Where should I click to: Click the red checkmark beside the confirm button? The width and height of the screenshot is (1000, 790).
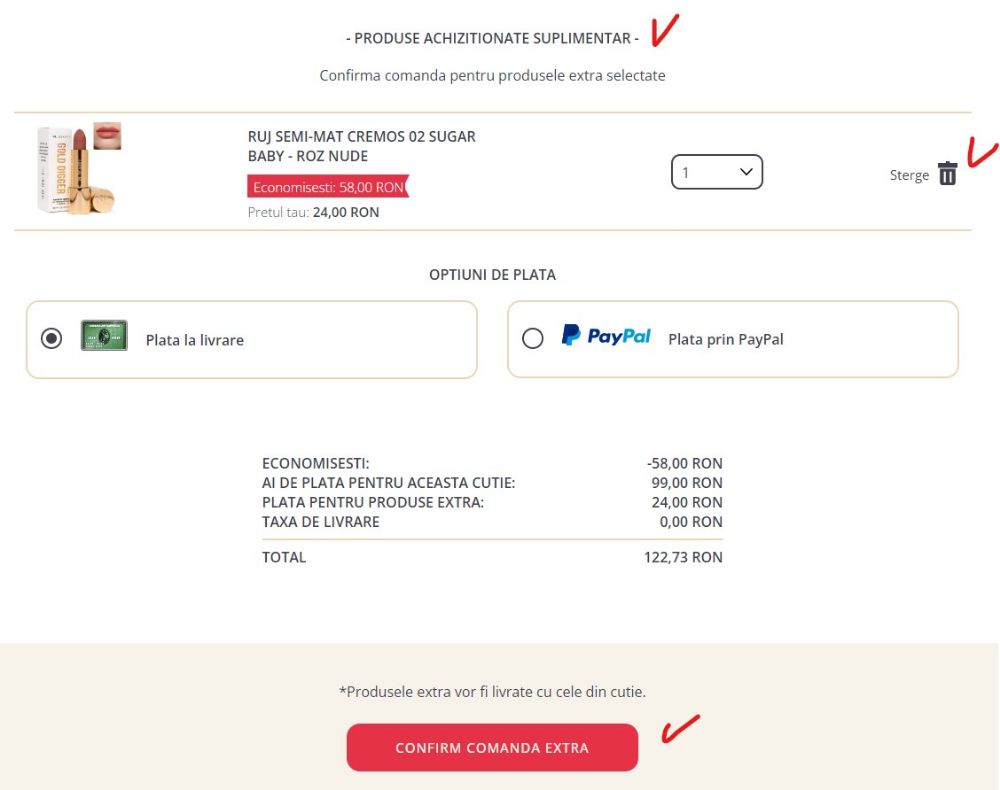pos(679,729)
